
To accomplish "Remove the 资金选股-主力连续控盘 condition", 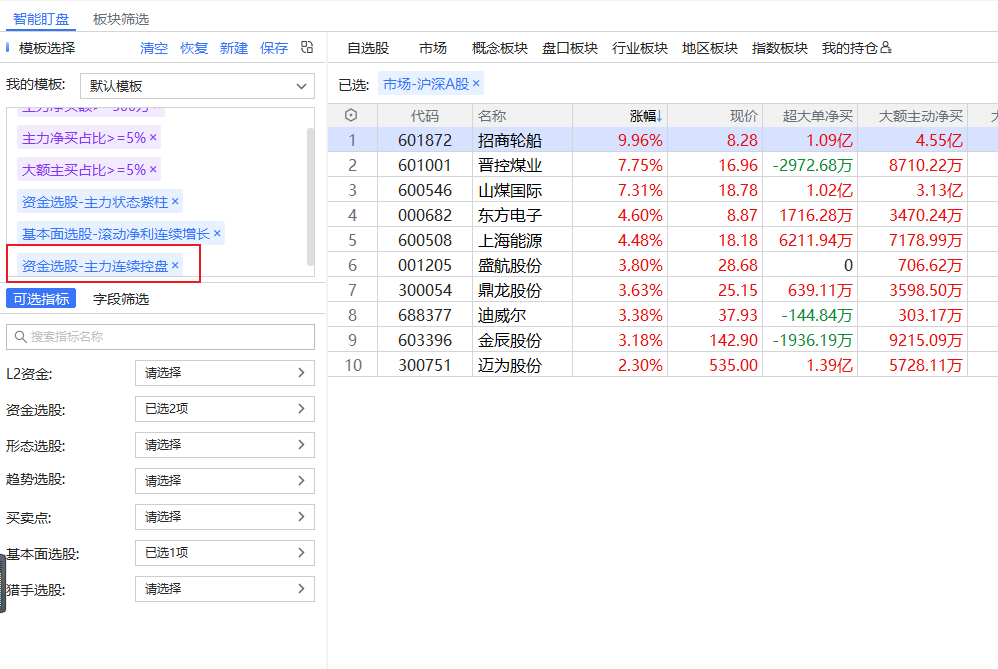I will (x=175, y=265).
